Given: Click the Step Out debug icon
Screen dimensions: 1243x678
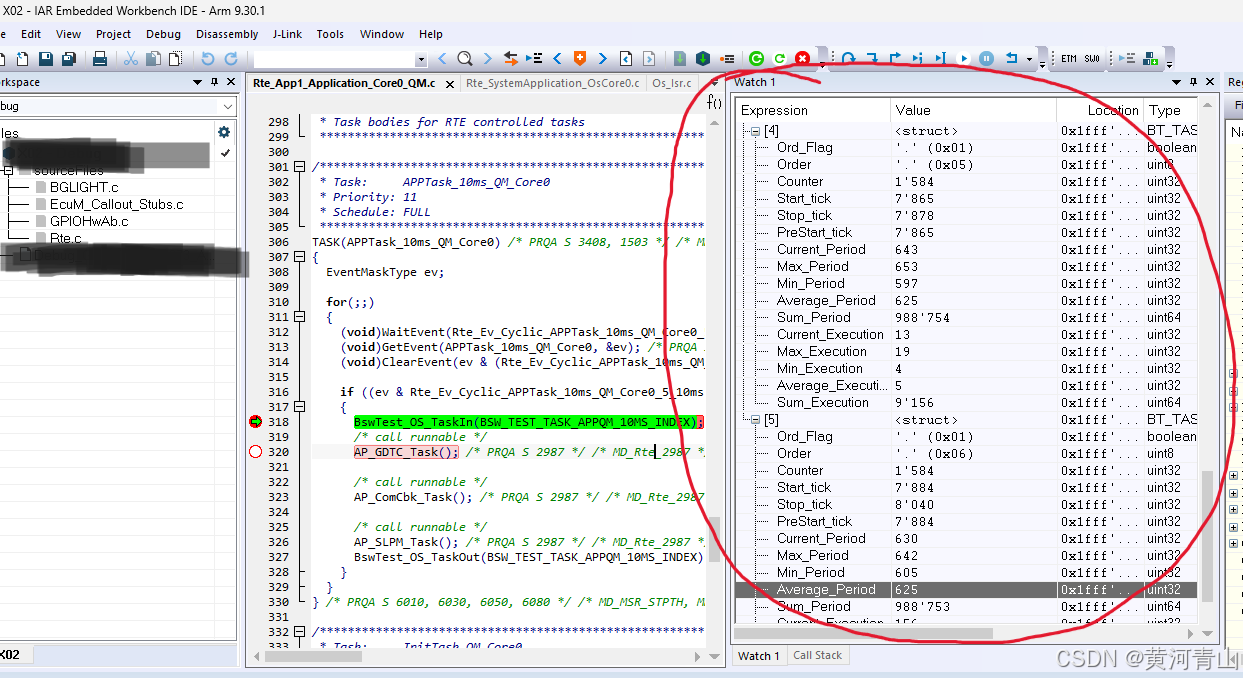Looking at the screenshot, I should point(894,59).
